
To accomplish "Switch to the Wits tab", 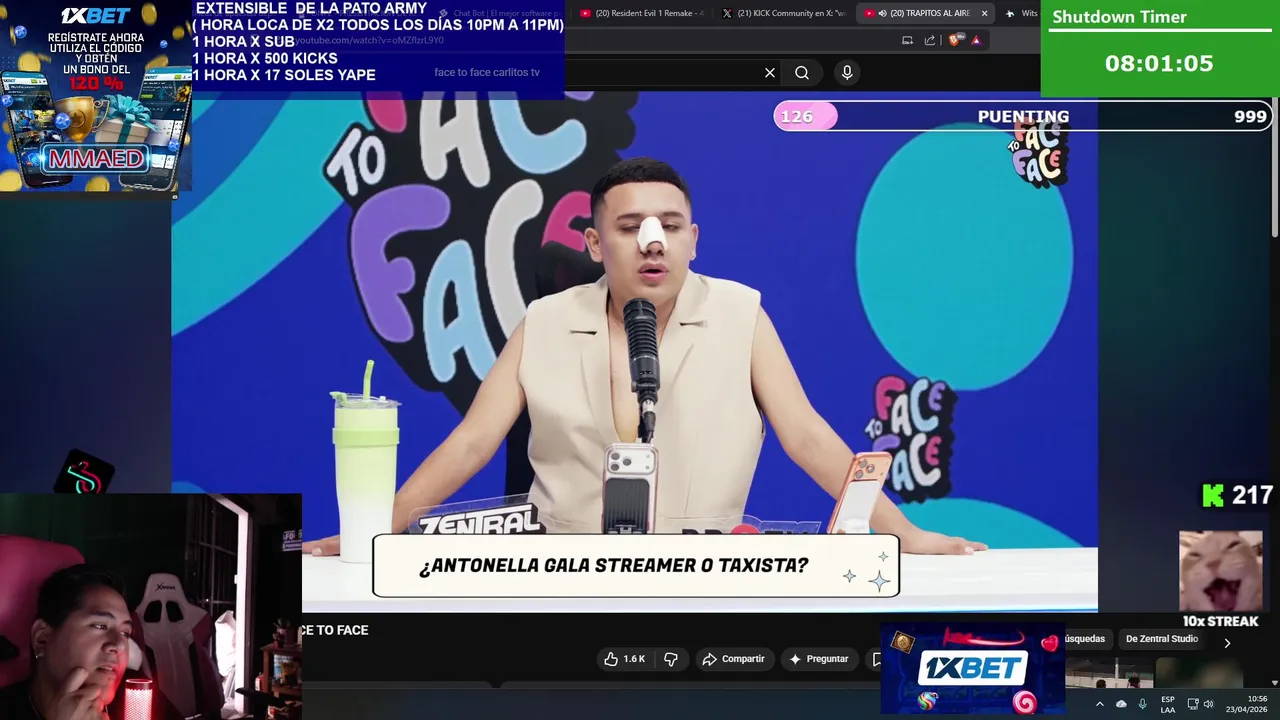I will pos(1020,13).
